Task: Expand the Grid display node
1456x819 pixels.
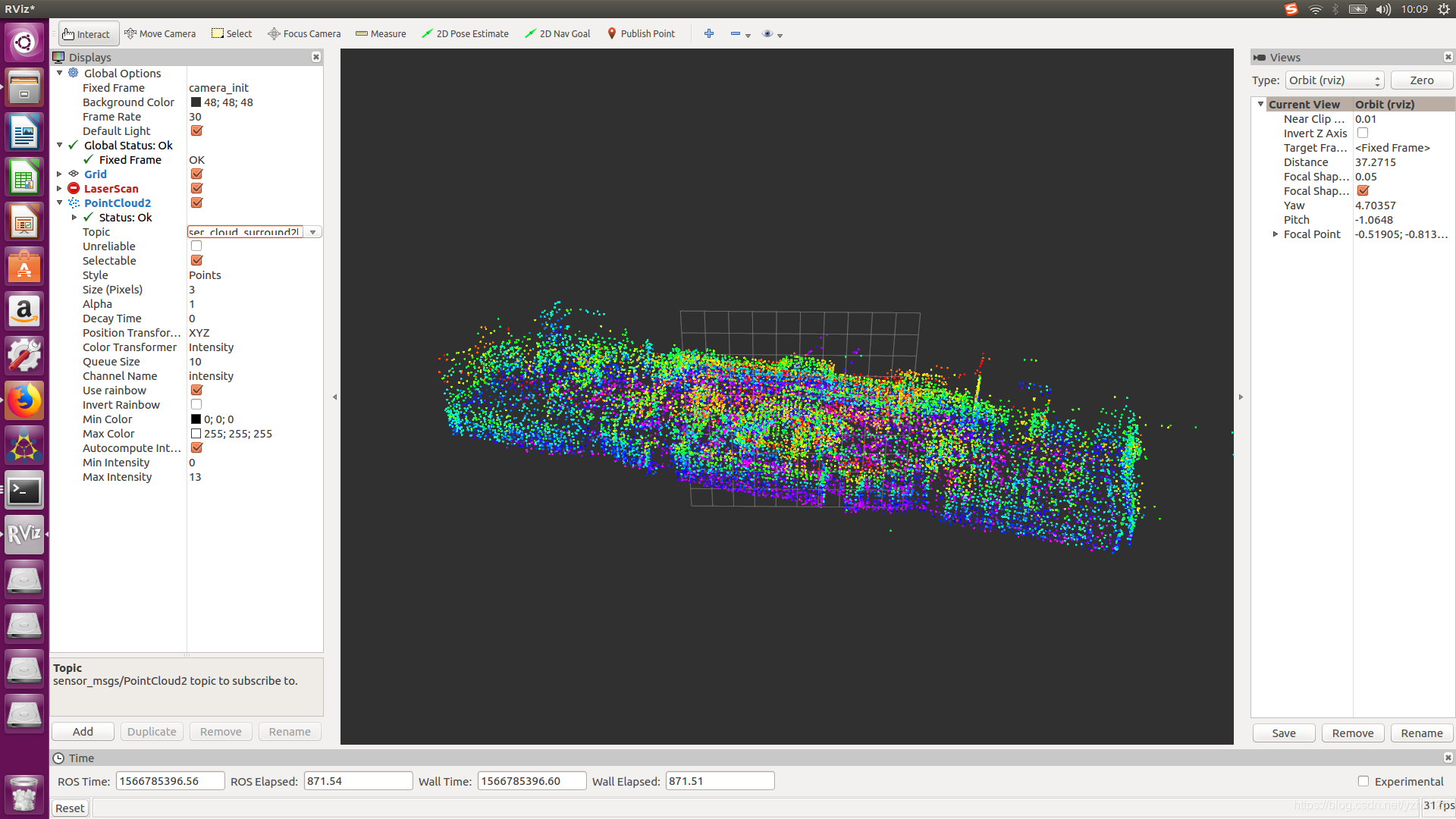Action: click(60, 174)
